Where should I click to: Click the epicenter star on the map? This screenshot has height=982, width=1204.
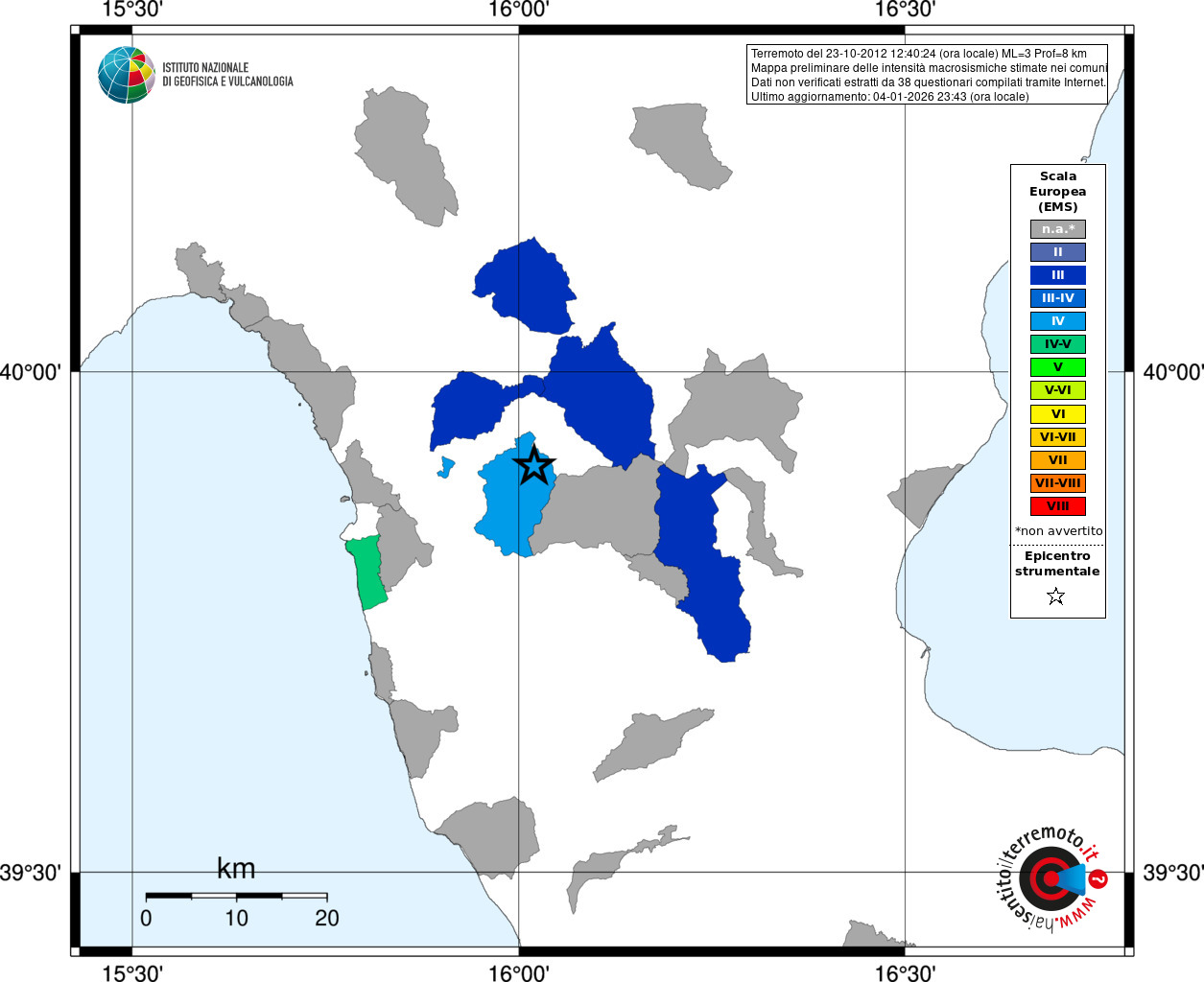(534, 465)
